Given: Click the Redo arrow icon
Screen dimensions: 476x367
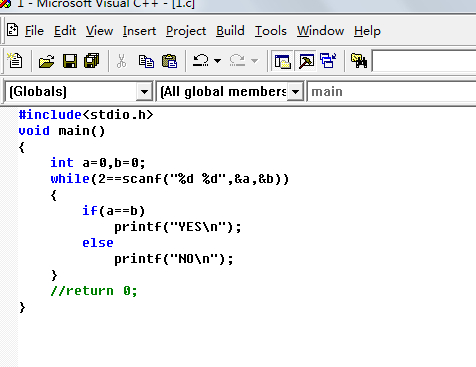Looking at the screenshot, I should click(237, 61).
